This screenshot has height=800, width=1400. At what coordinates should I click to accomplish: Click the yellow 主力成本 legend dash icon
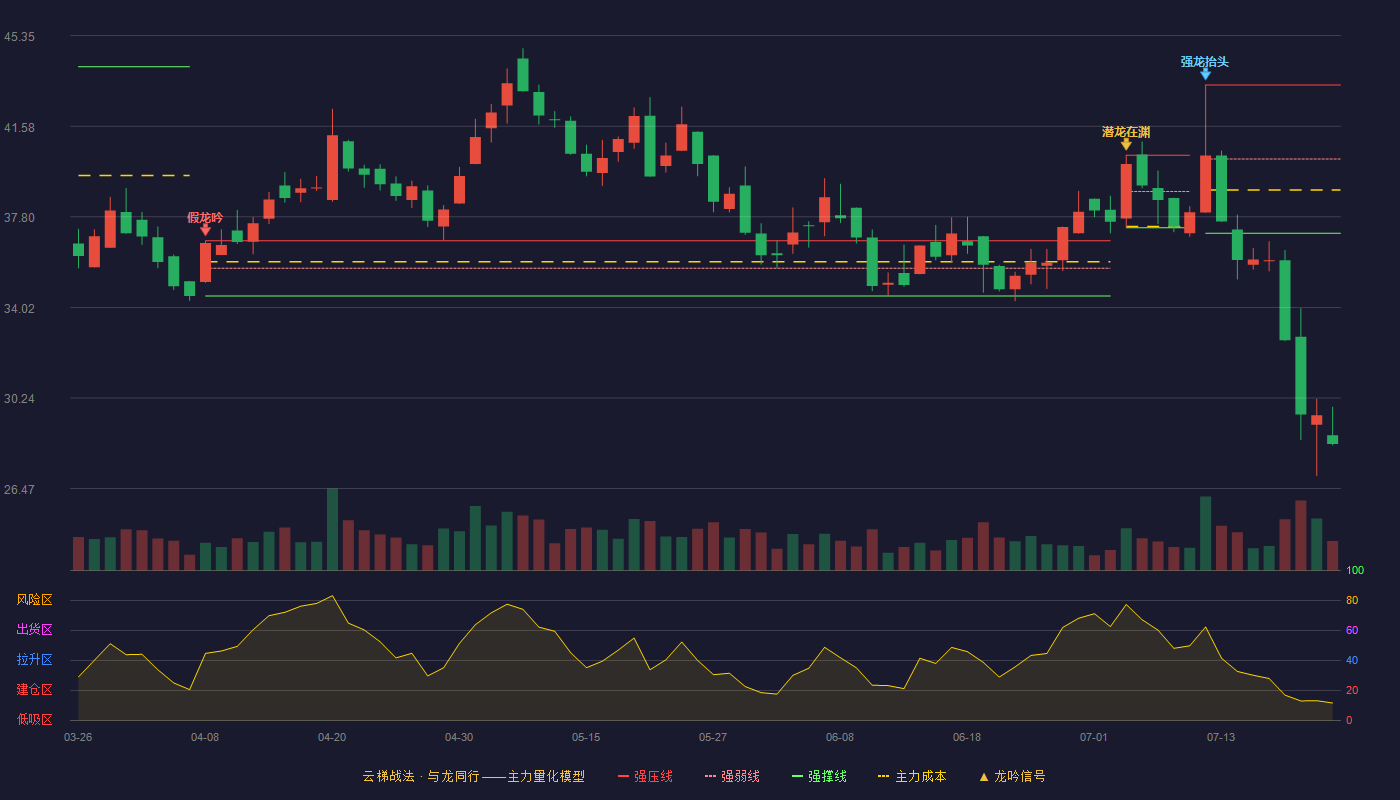[x=884, y=777]
